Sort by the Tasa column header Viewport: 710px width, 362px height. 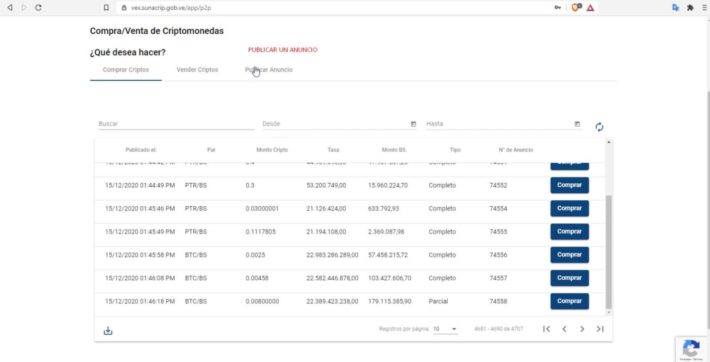(333, 150)
